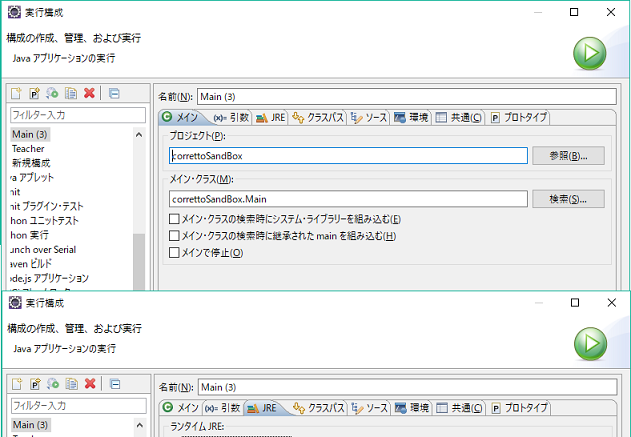Image resolution: width=631 pixels, height=437 pixels.
Task: Click the 名前 field in lower window
Action: tap(407, 387)
